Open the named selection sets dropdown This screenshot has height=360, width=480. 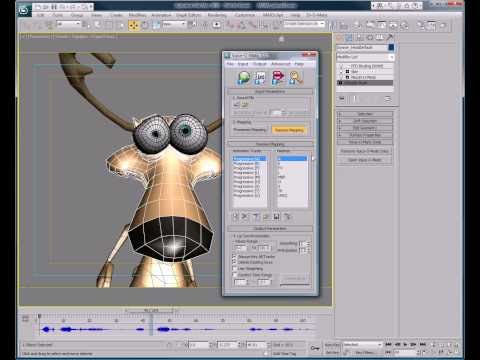click(304, 24)
